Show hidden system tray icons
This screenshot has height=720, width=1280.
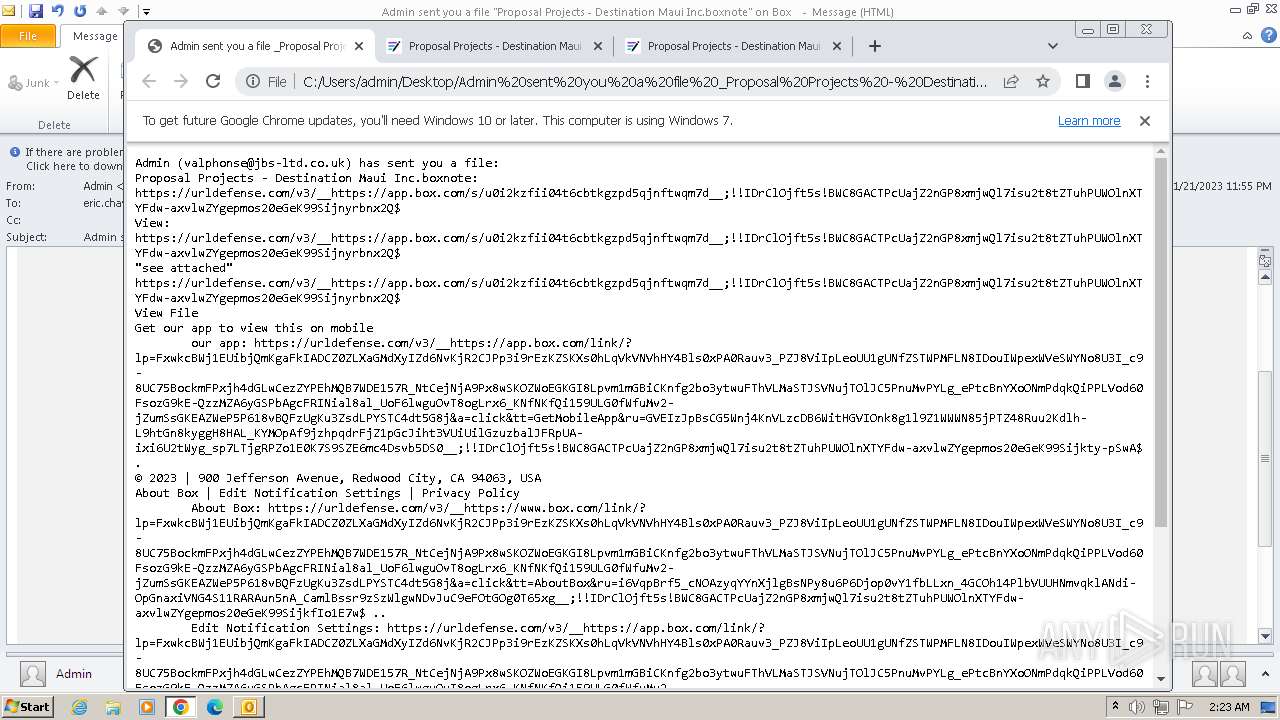[1116, 707]
